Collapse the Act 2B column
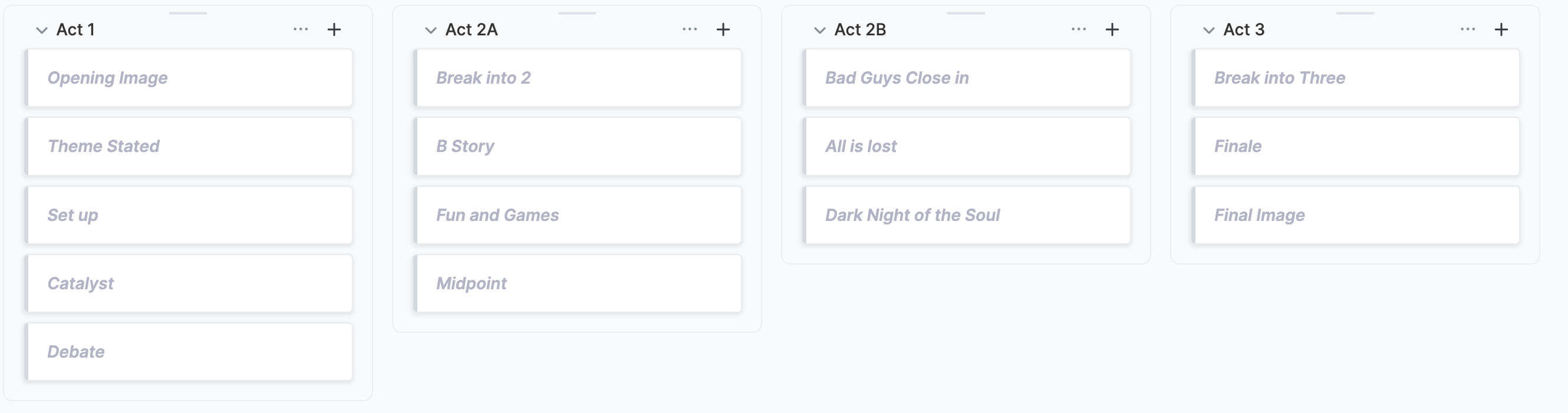The height and width of the screenshot is (413, 1568). [819, 30]
